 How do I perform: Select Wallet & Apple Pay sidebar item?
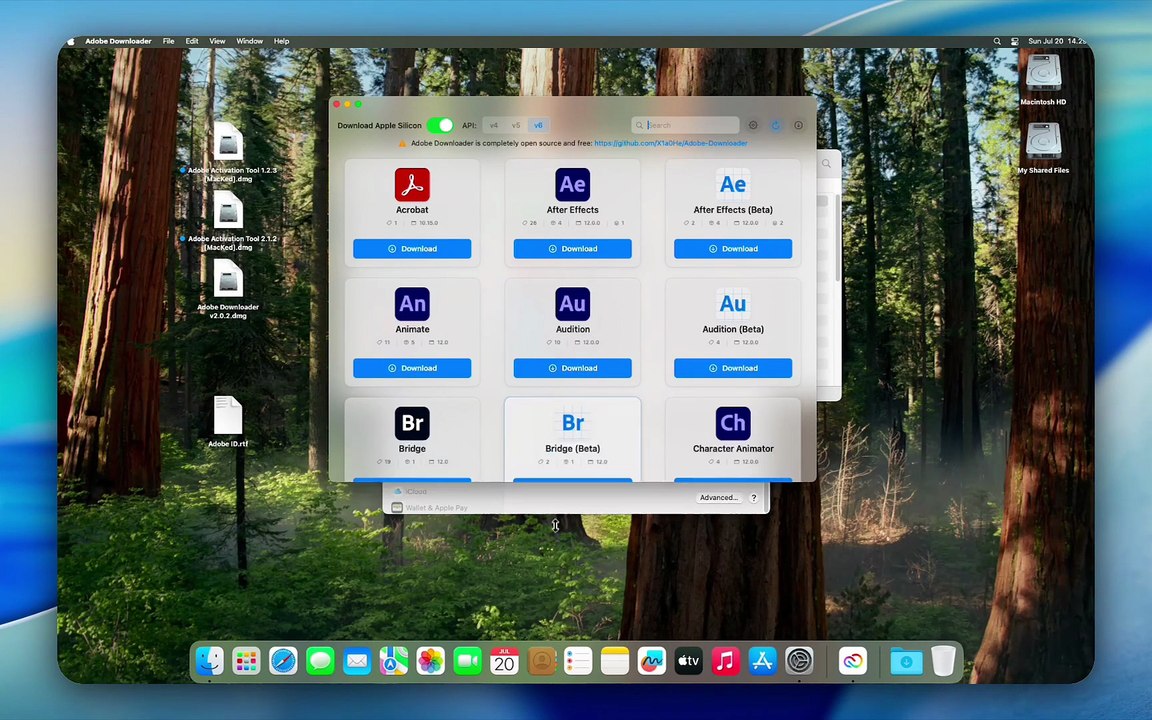click(430, 508)
